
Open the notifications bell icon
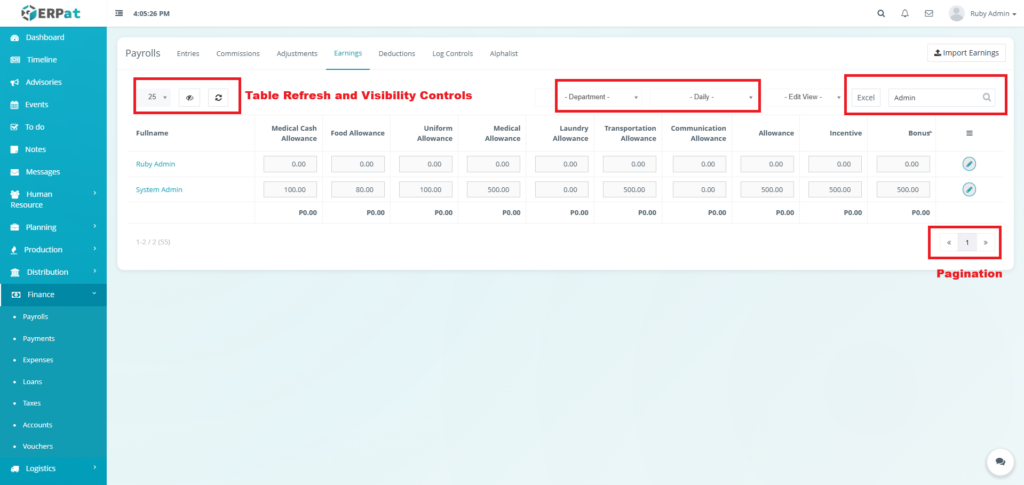point(905,14)
